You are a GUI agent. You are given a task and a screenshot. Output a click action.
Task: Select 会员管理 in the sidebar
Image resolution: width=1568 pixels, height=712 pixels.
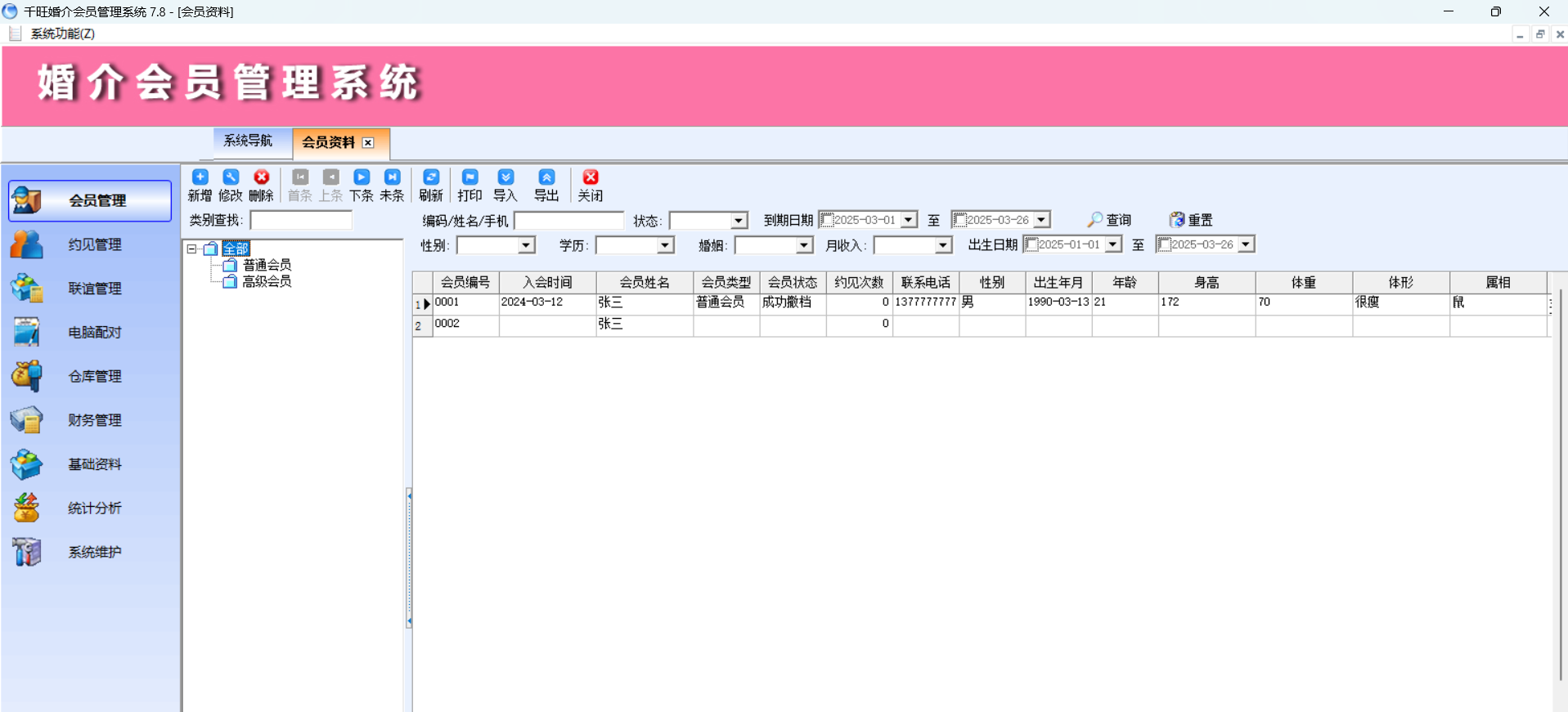coord(90,201)
